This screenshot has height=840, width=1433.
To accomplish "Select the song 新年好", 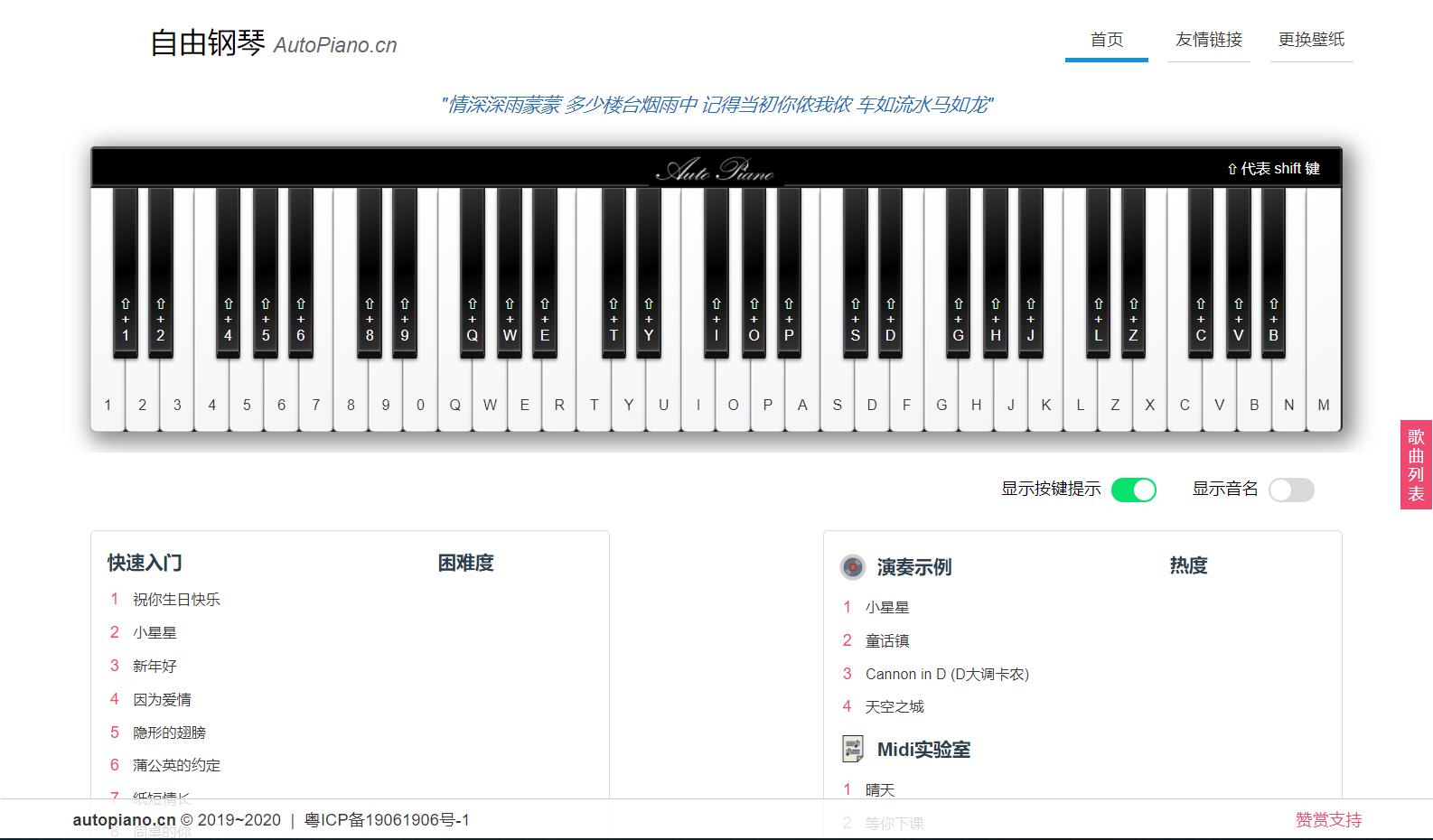I will [155, 666].
